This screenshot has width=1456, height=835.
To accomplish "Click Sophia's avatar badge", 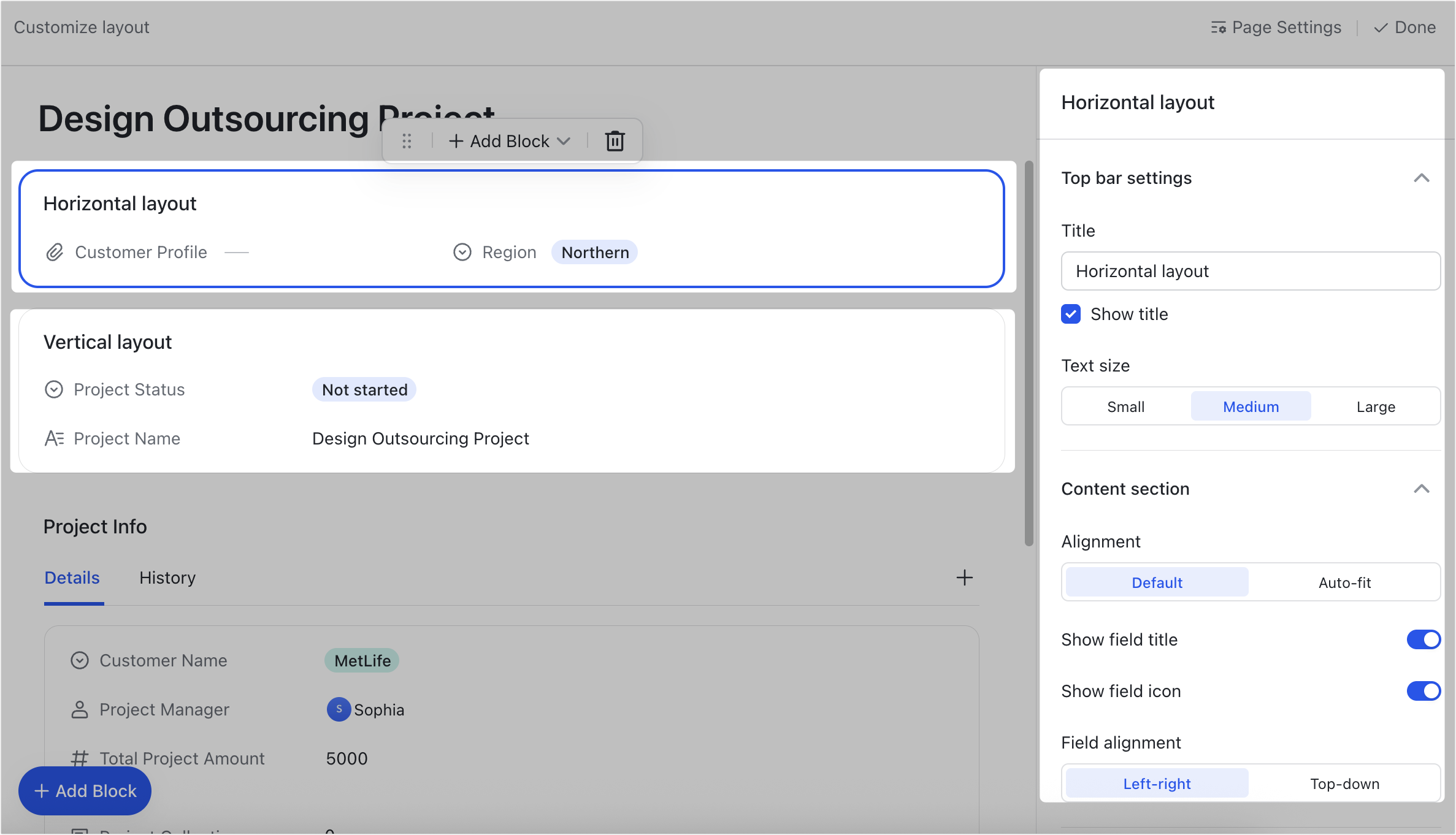I will [x=339, y=709].
